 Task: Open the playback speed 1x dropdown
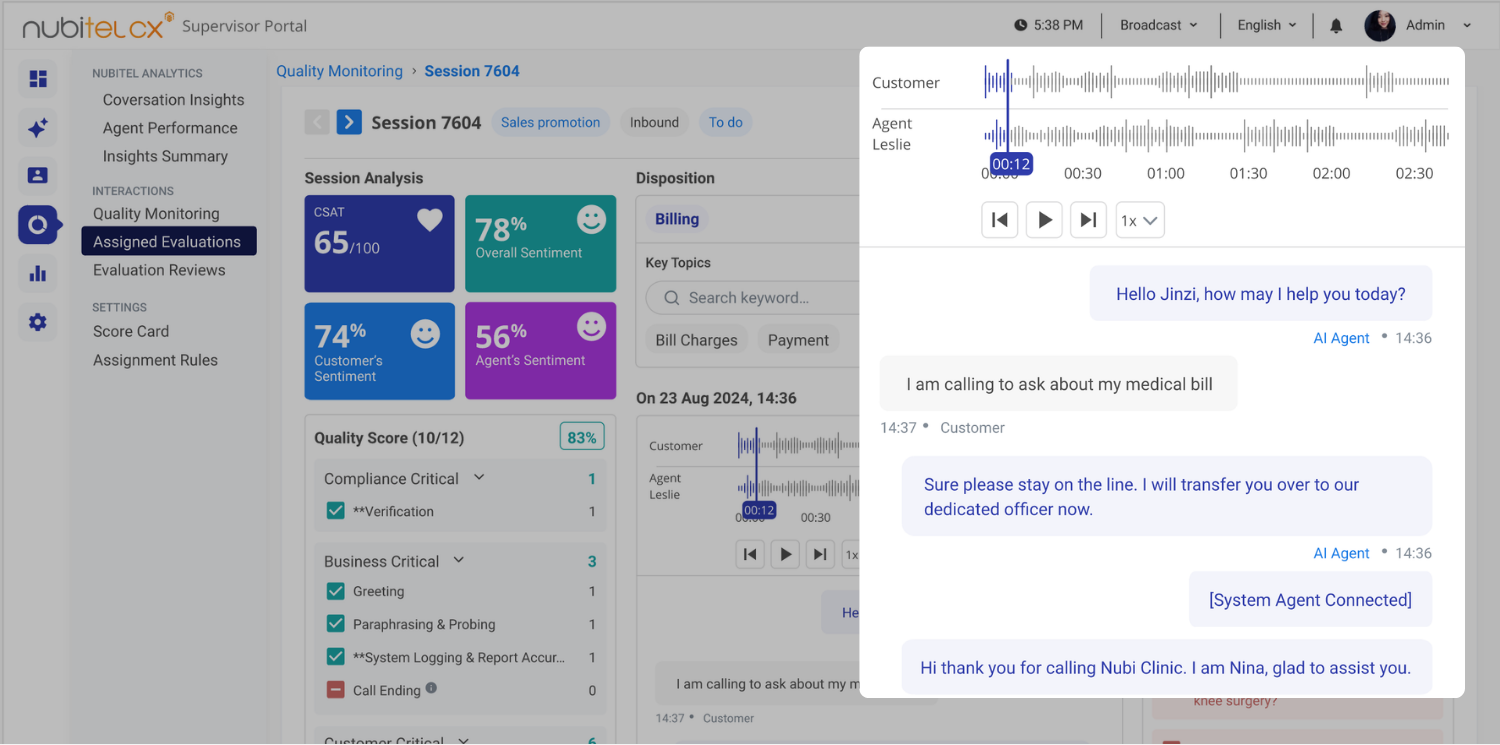(1140, 220)
